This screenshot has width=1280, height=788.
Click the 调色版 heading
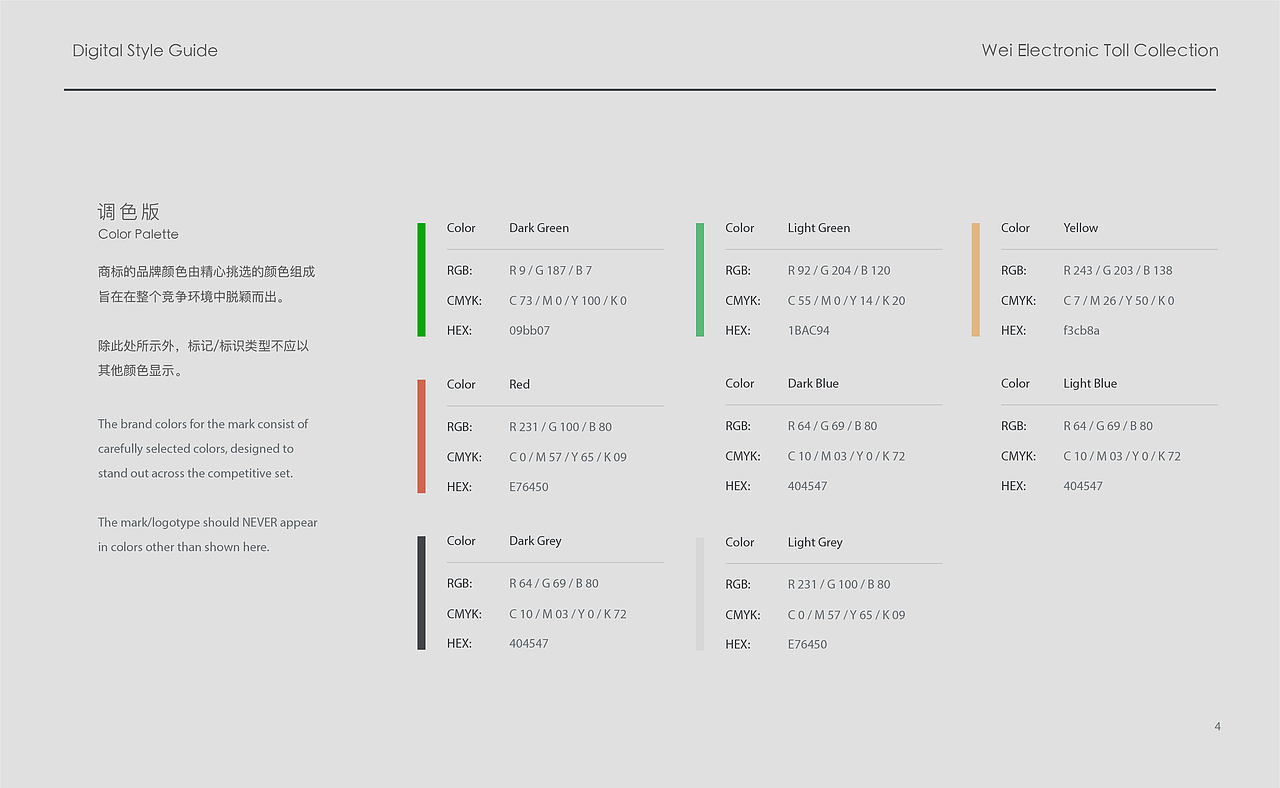pos(129,212)
